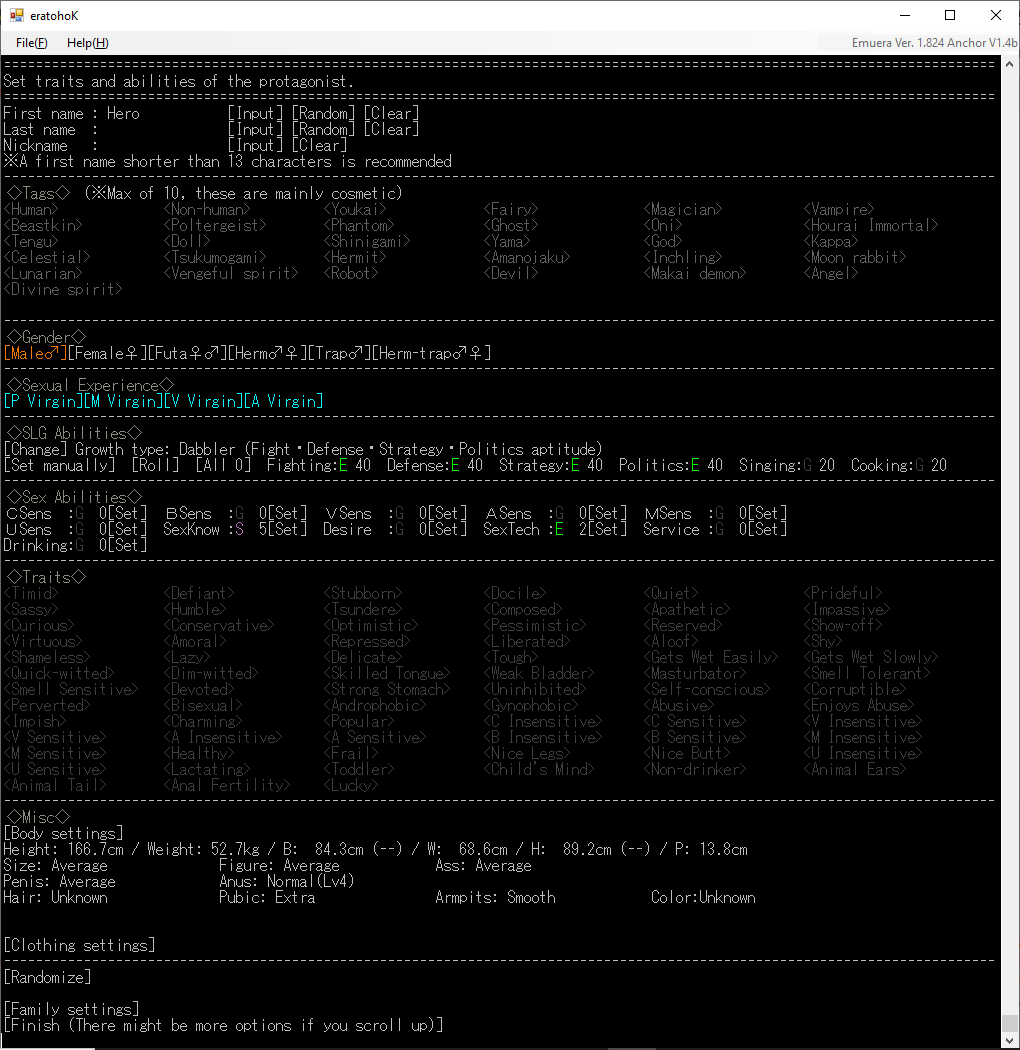This screenshot has height=1050, width=1020.
Task: Select the Female gender option
Action: coord(107,354)
